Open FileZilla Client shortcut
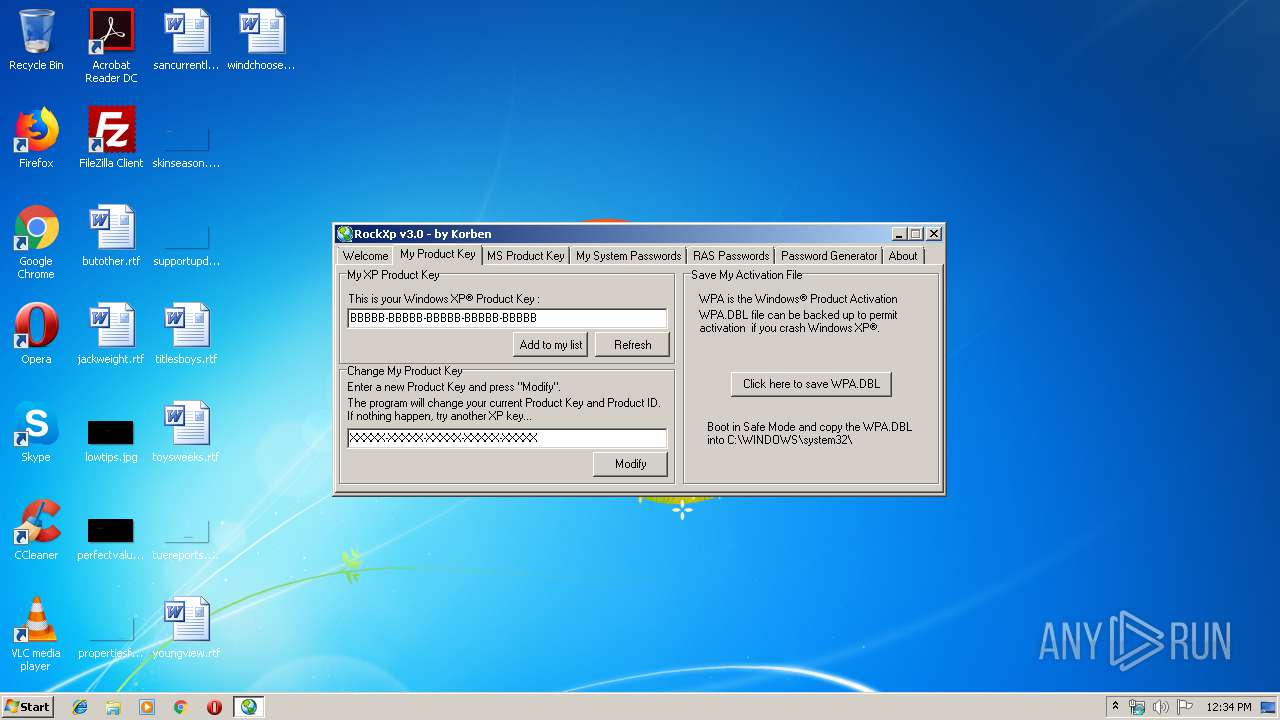1280x720 pixels. coord(111,138)
